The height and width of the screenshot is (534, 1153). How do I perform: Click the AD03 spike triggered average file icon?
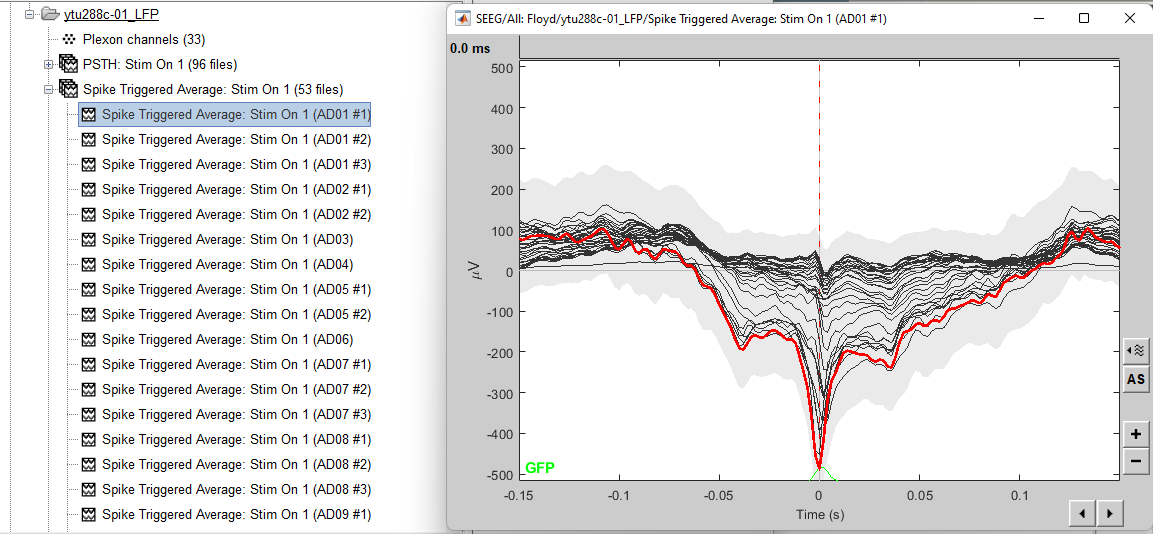(88, 239)
